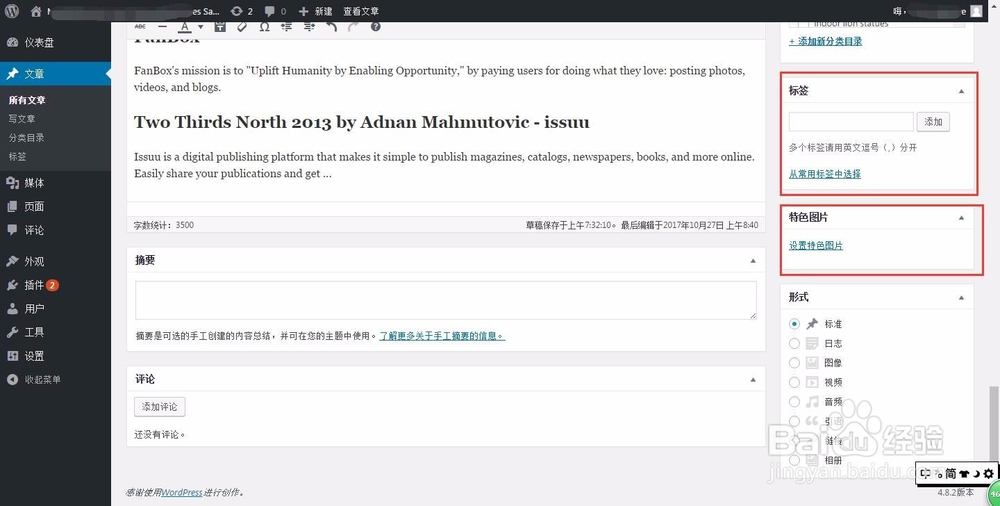Collapse the 标签 panel
Image resolution: width=1000 pixels, height=506 pixels.
coord(961,91)
